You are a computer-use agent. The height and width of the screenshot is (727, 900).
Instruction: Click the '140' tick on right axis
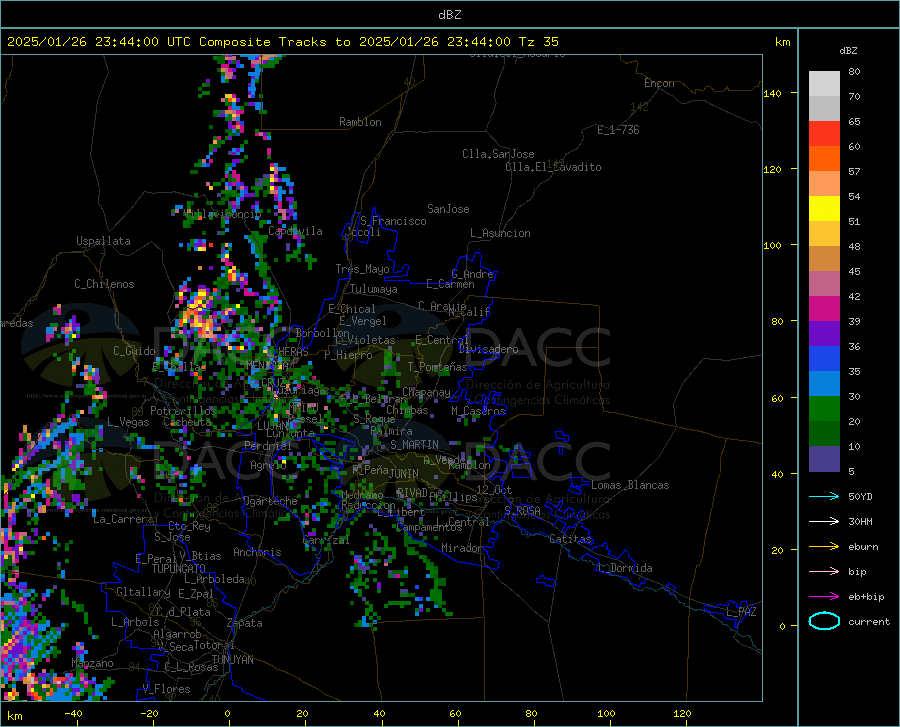pos(772,93)
